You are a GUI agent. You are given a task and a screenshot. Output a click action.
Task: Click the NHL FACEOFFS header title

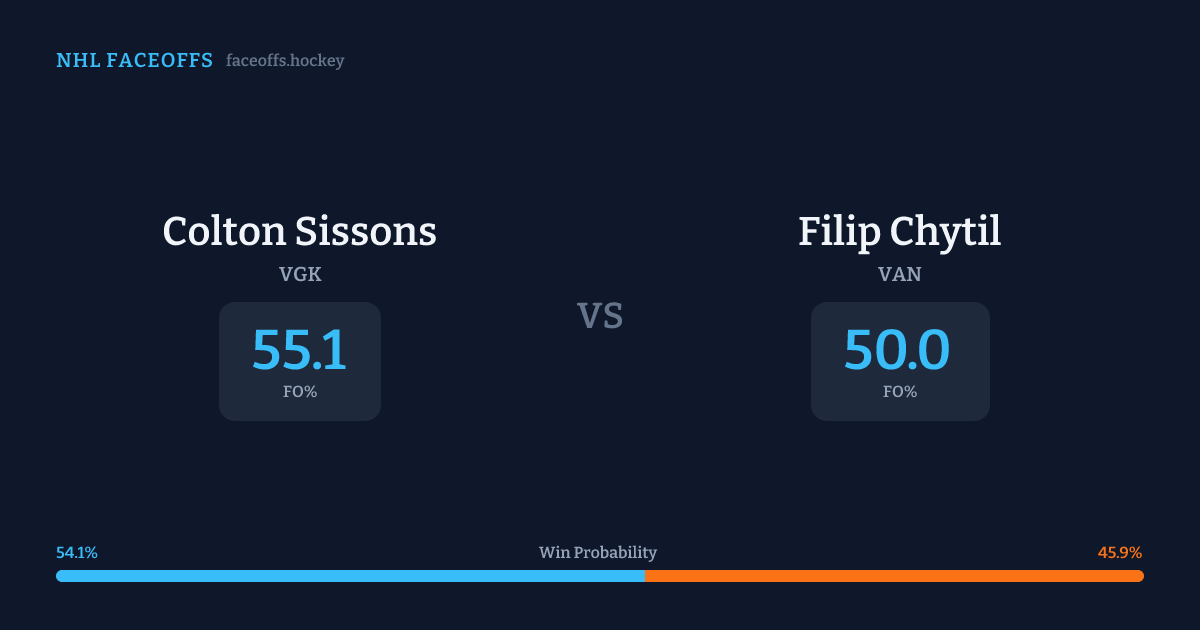pyautogui.click(x=134, y=61)
